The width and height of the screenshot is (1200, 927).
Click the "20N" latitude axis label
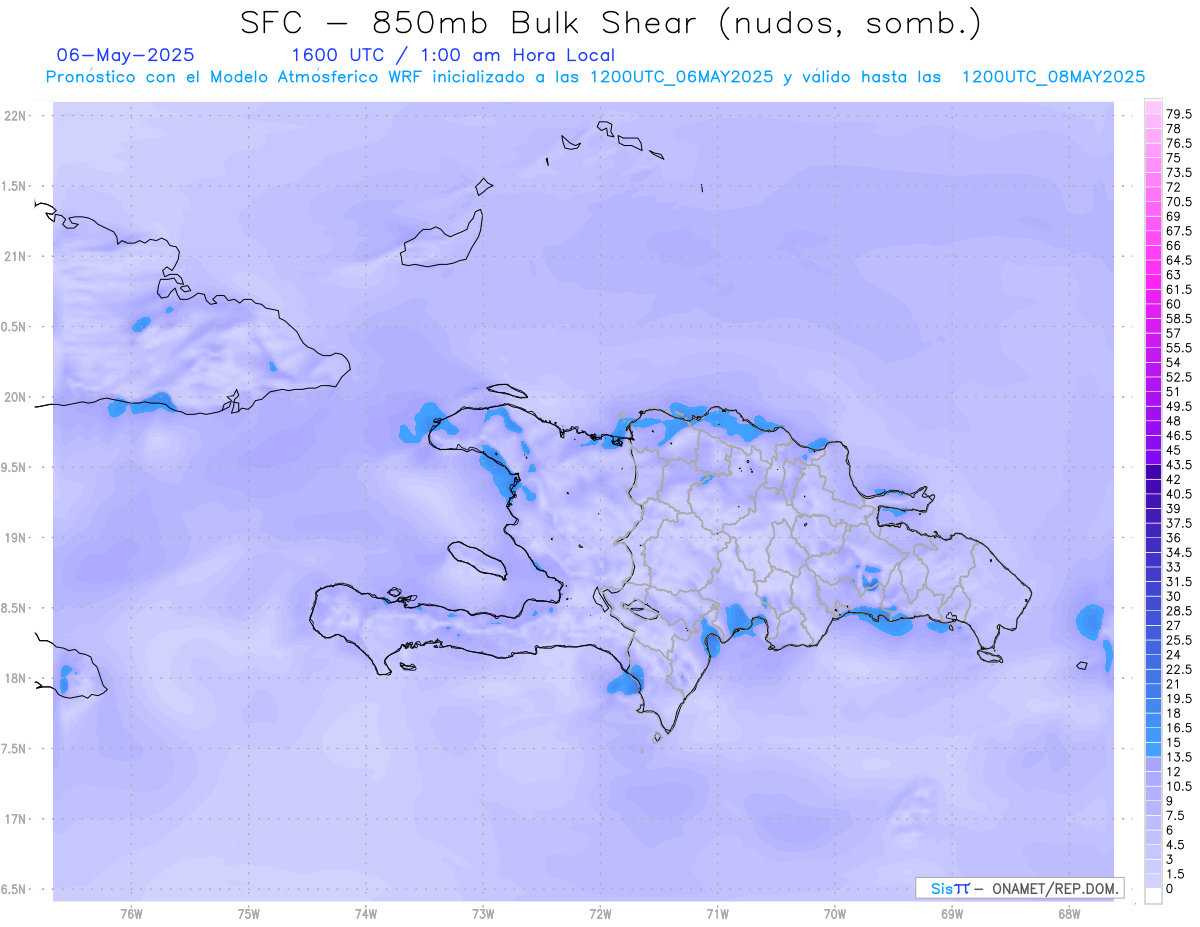pyautogui.click(x=17, y=397)
